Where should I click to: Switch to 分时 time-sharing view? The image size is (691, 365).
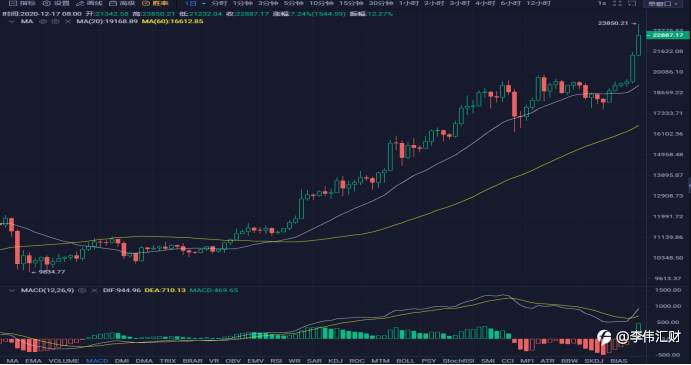click(x=219, y=3)
